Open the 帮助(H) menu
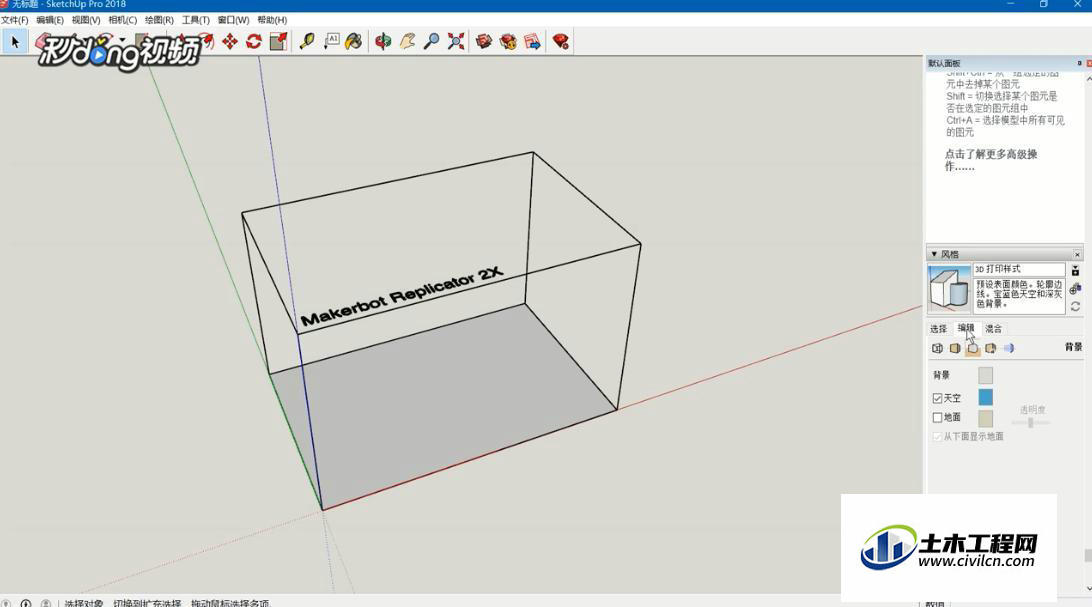The height and width of the screenshot is (607, 1092). click(272, 20)
